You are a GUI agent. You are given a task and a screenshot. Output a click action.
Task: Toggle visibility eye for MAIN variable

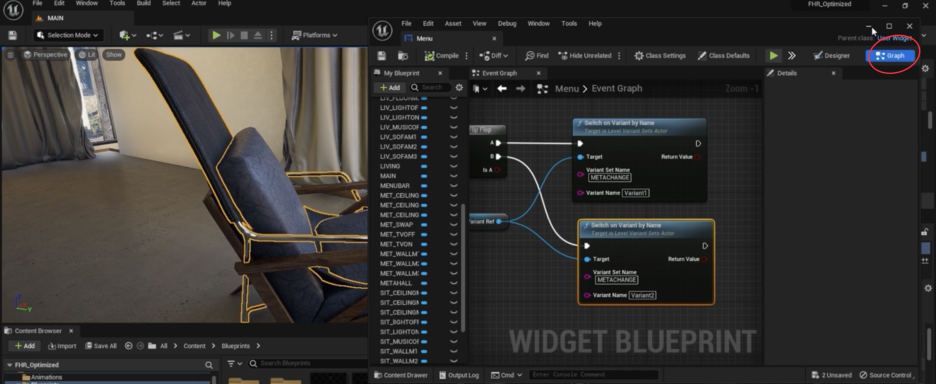[454, 176]
